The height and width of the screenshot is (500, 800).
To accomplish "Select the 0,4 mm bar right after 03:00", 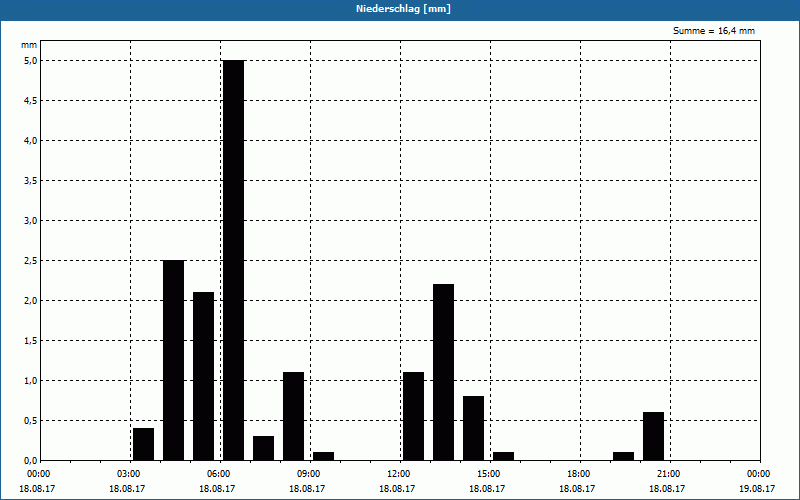I will pyautogui.click(x=143, y=444).
